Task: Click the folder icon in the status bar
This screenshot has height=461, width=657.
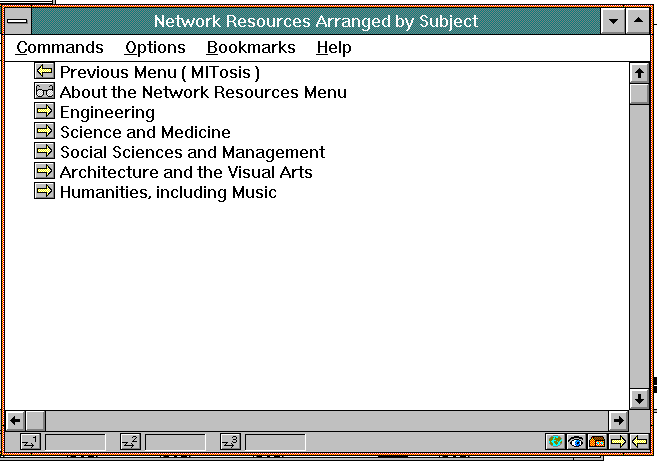Action: 597,441
